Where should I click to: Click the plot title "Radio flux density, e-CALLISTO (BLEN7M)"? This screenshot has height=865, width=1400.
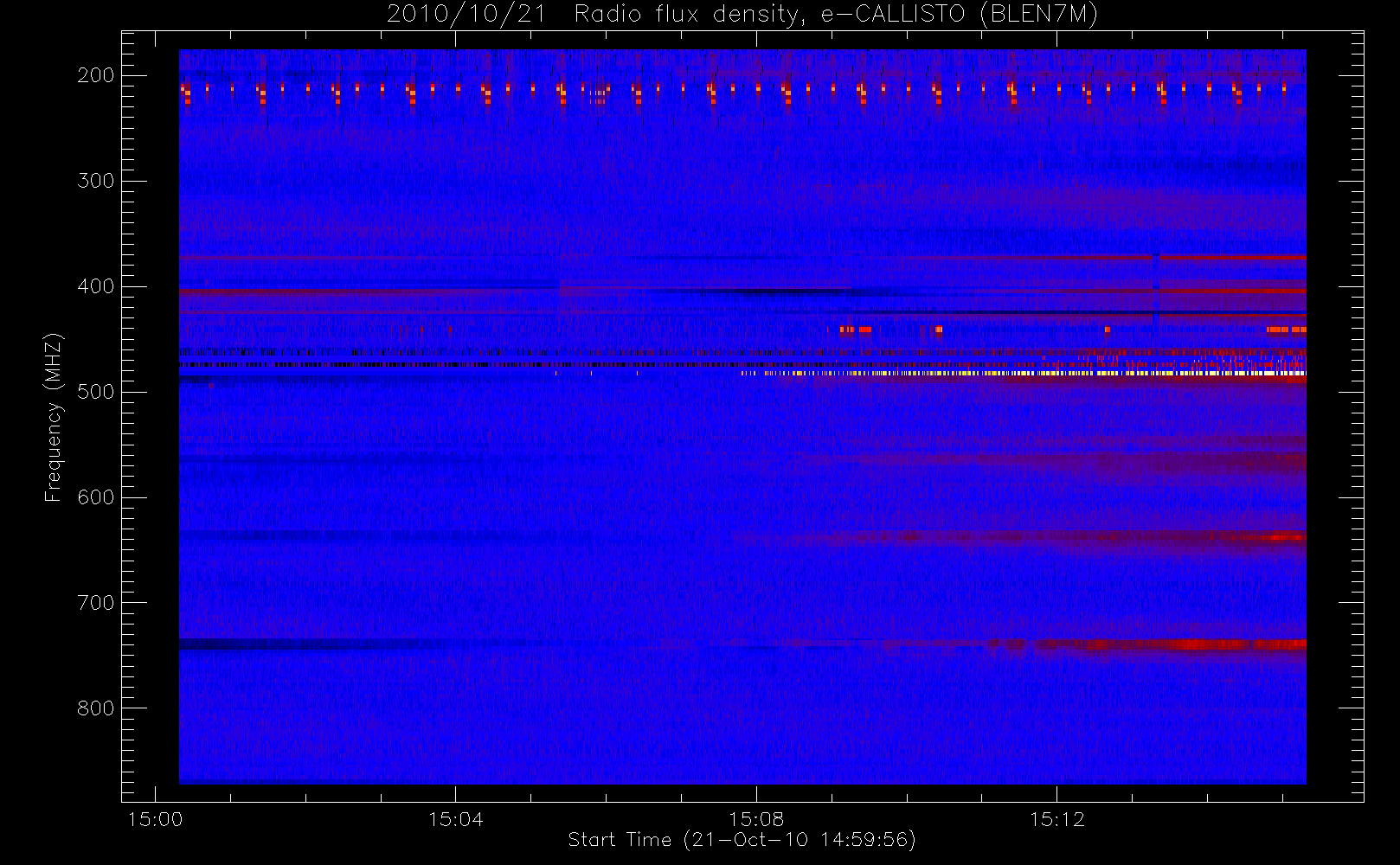[x=836, y=14]
